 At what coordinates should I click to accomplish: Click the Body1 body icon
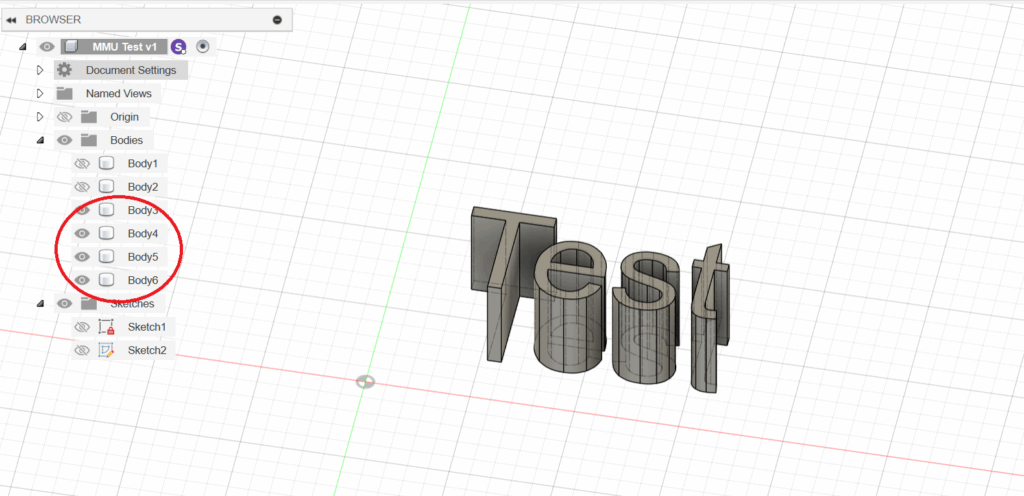click(x=106, y=163)
